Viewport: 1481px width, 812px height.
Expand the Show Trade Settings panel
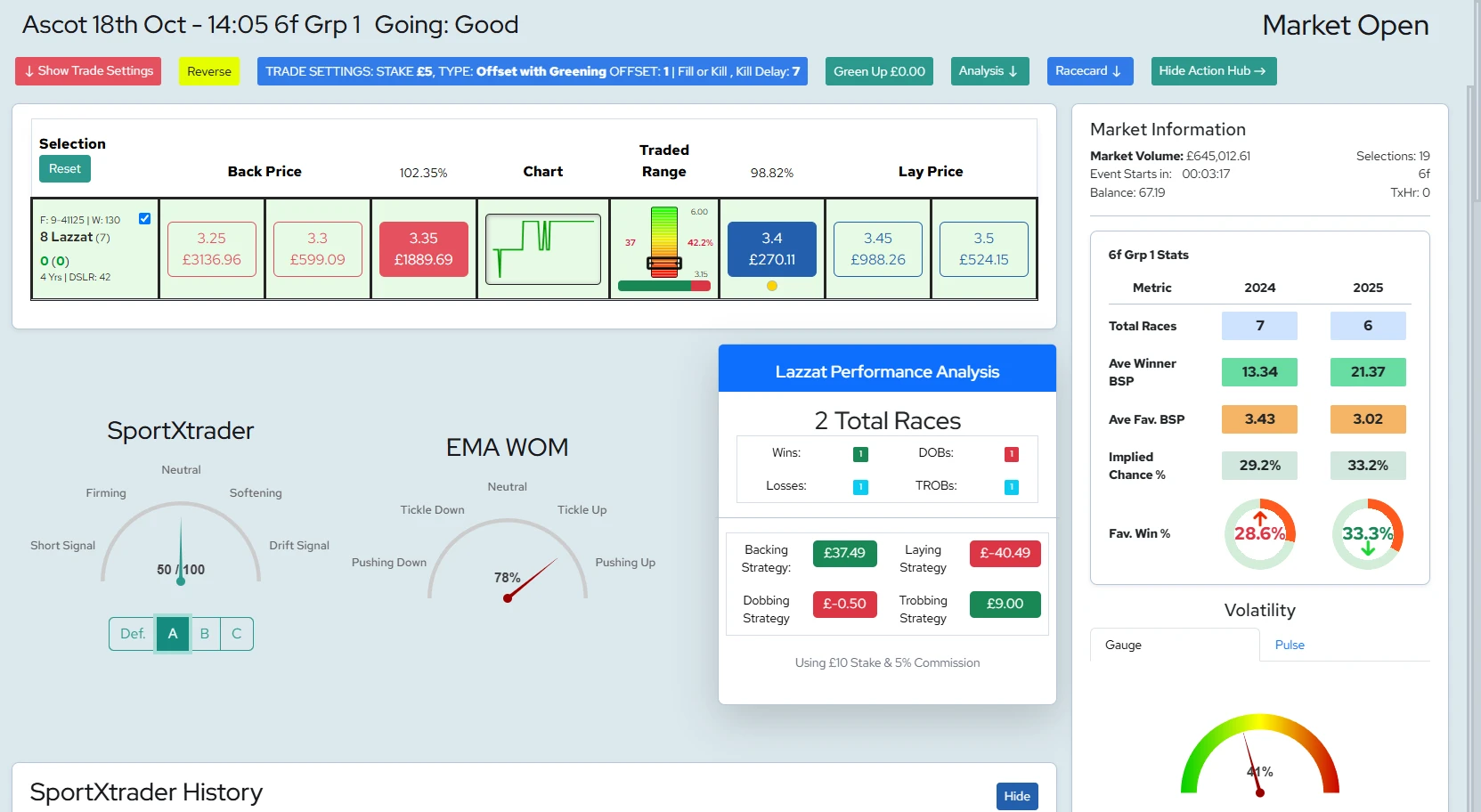click(x=88, y=71)
